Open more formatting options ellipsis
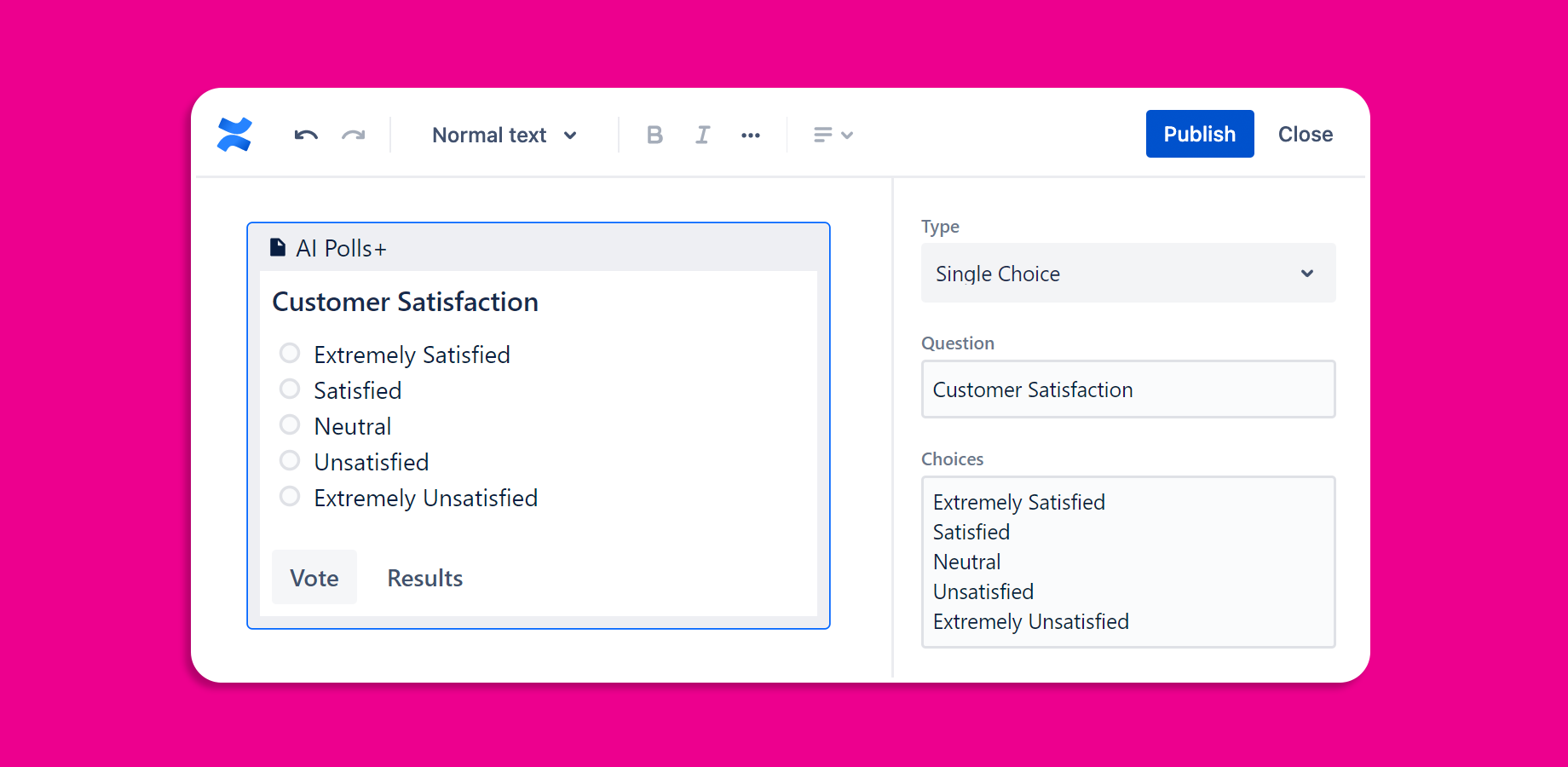This screenshot has height=767, width=1568. tap(750, 135)
